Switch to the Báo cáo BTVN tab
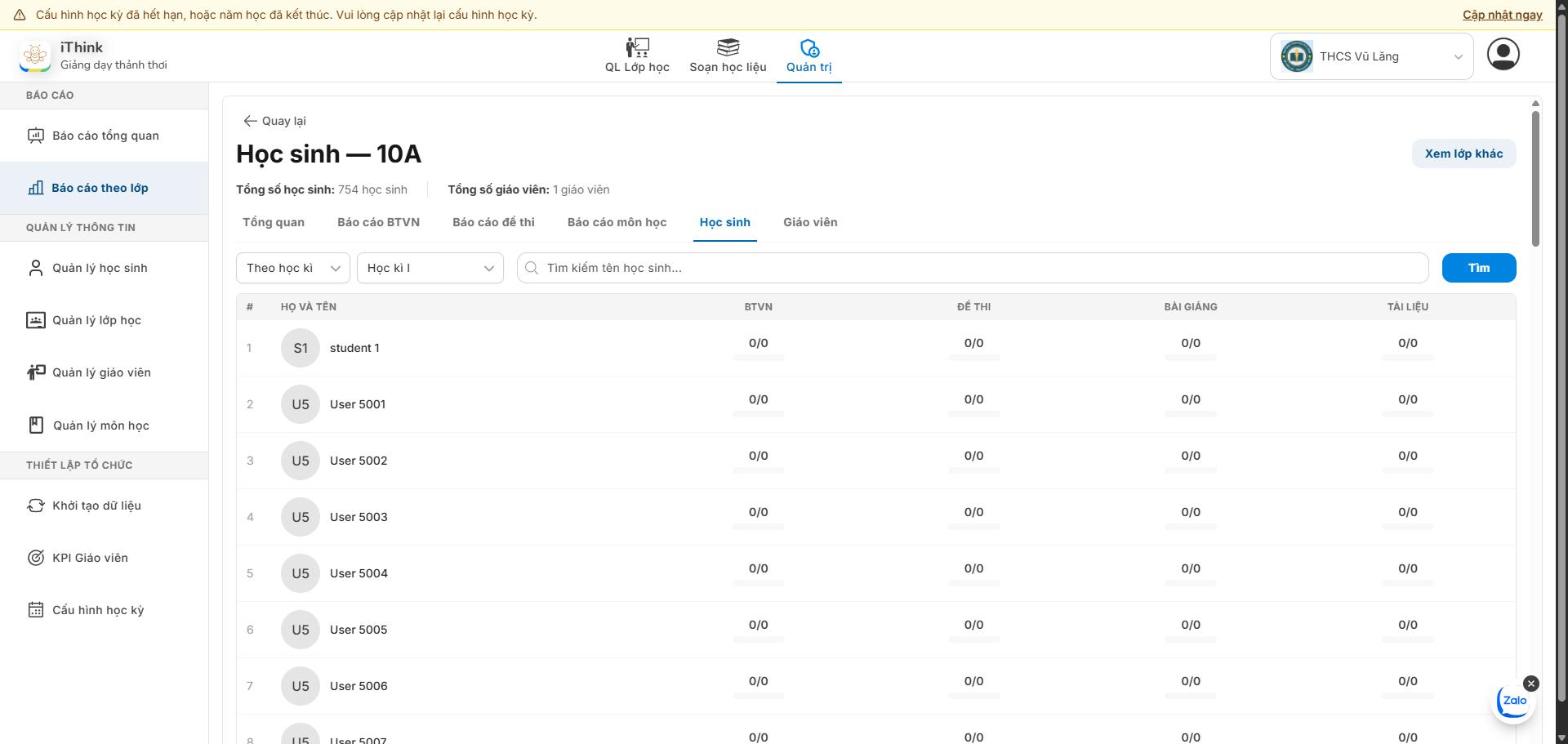The image size is (1568, 744). click(x=378, y=222)
